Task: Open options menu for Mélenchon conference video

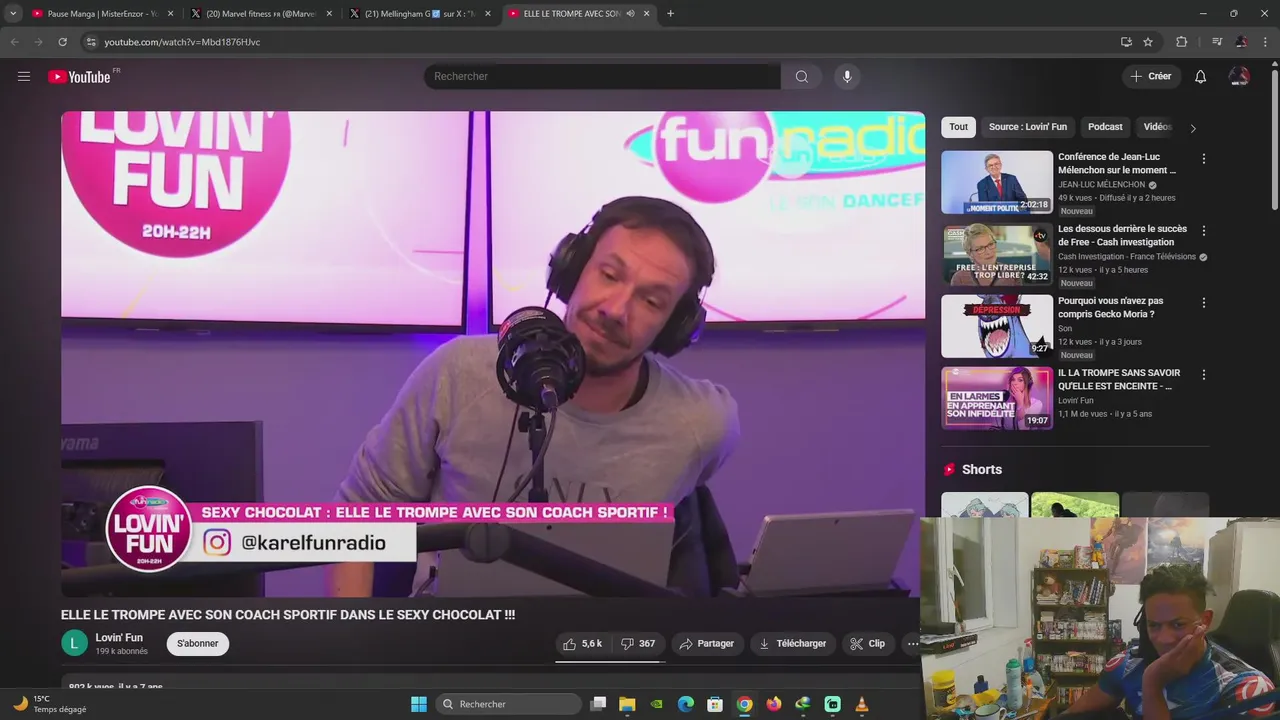Action: pyautogui.click(x=1203, y=159)
